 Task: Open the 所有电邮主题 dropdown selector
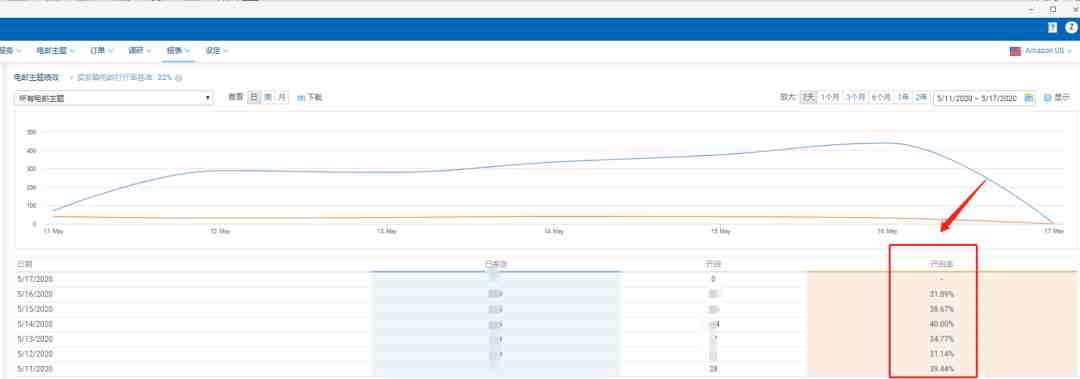tap(114, 99)
